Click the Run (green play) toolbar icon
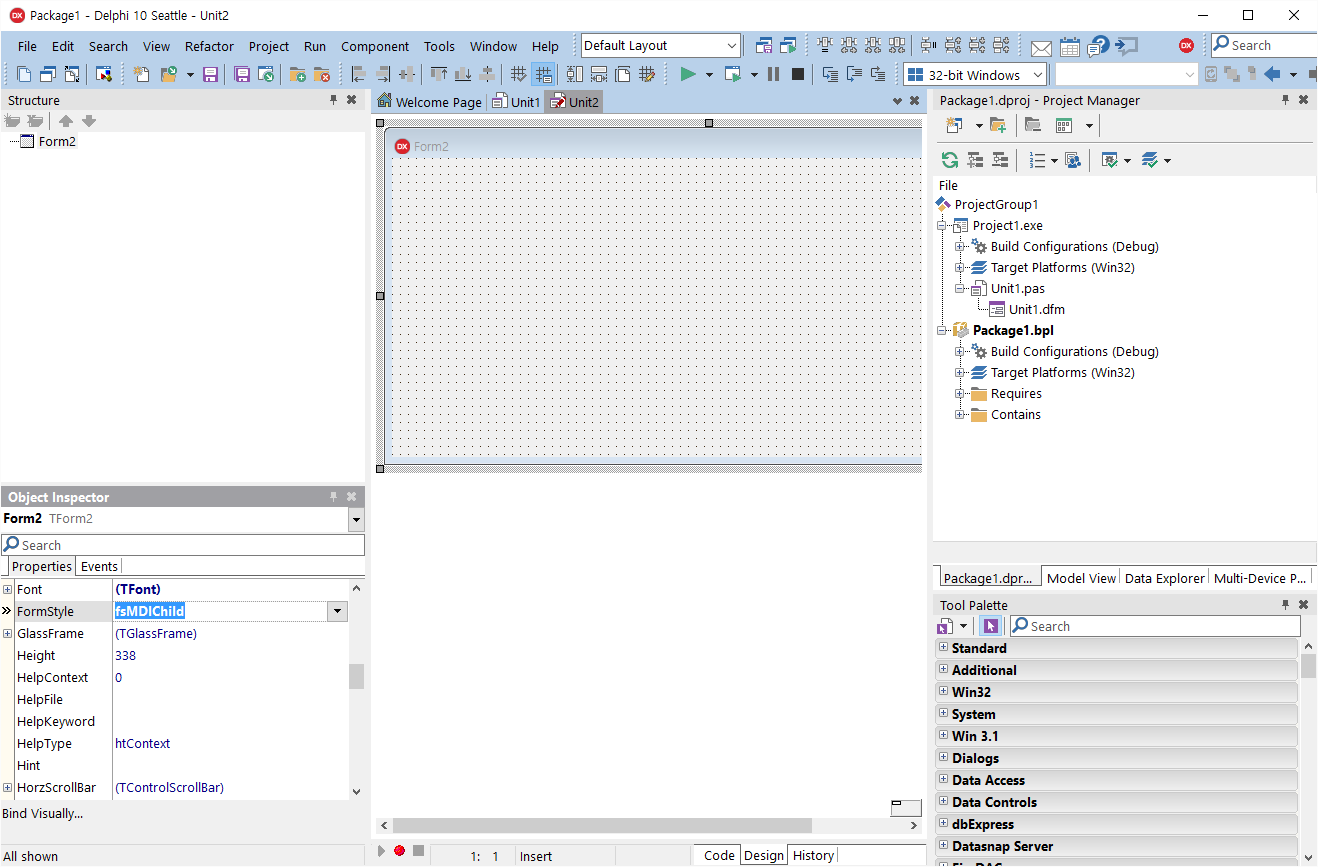1318x867 pixels. pyautogui.click(x=688, y=74)
